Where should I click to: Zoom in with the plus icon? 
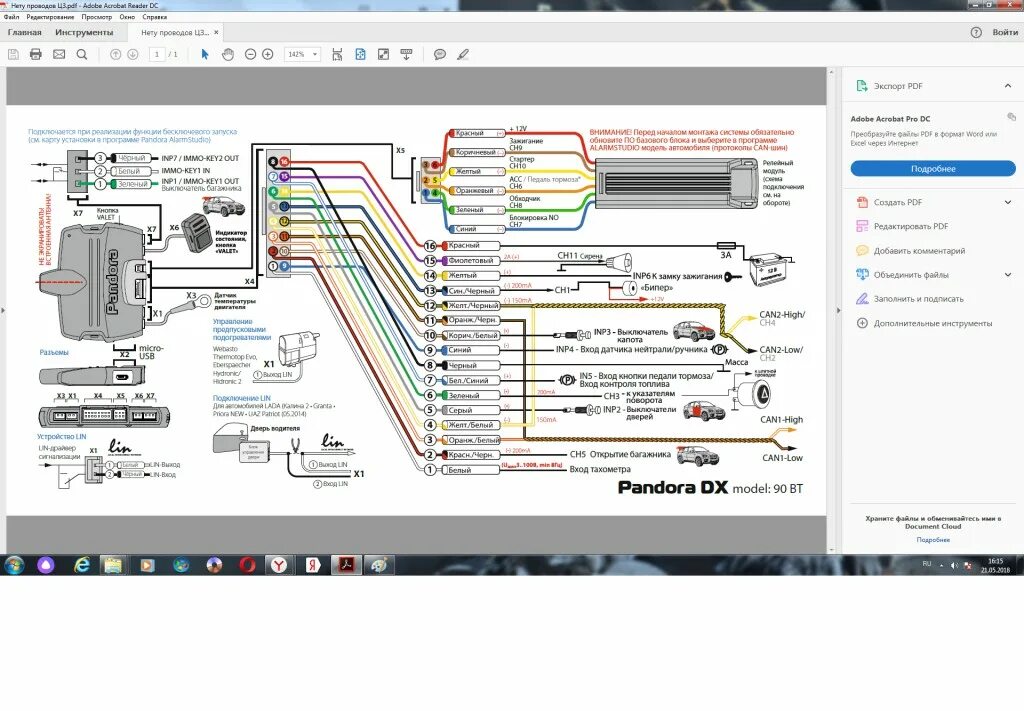pos(268,55)
